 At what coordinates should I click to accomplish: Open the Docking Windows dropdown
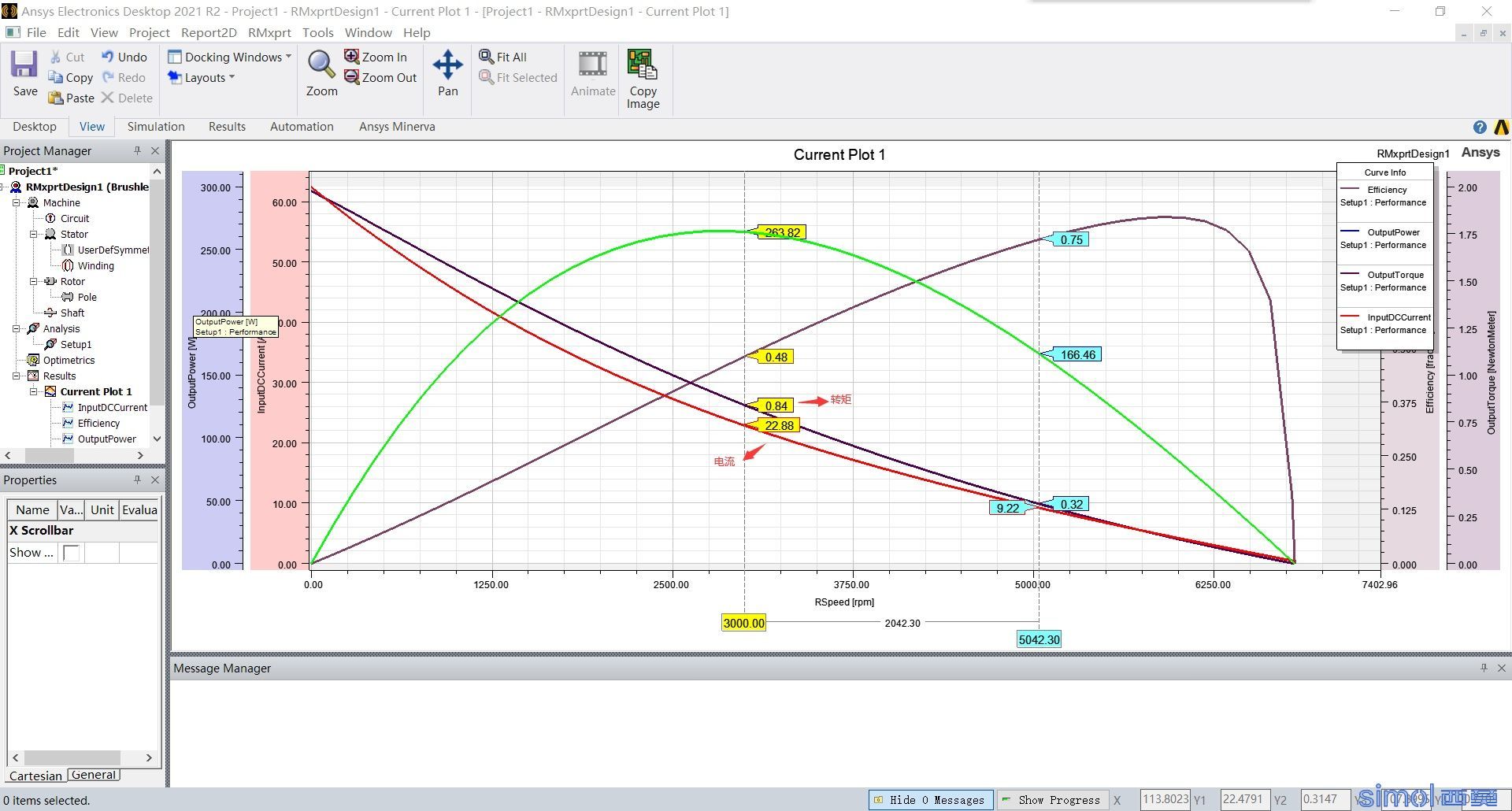229,57
